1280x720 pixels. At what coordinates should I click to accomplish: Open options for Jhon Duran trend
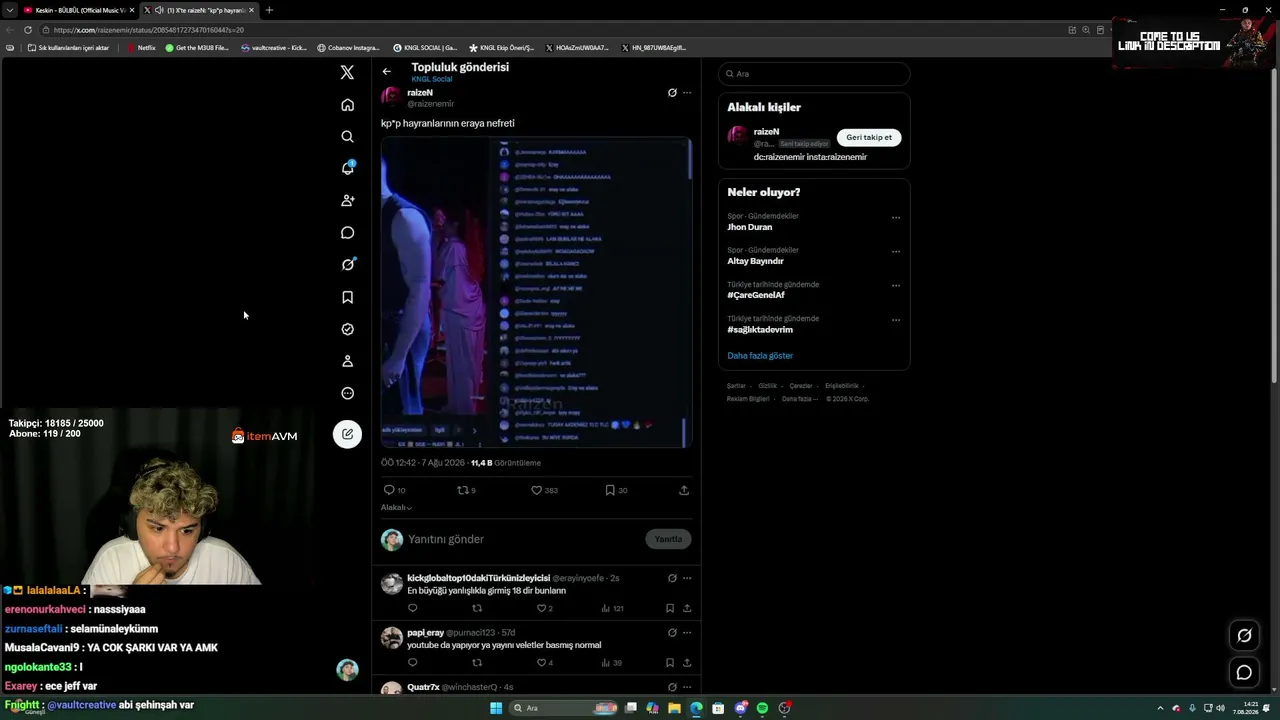[x=896, y=217]
